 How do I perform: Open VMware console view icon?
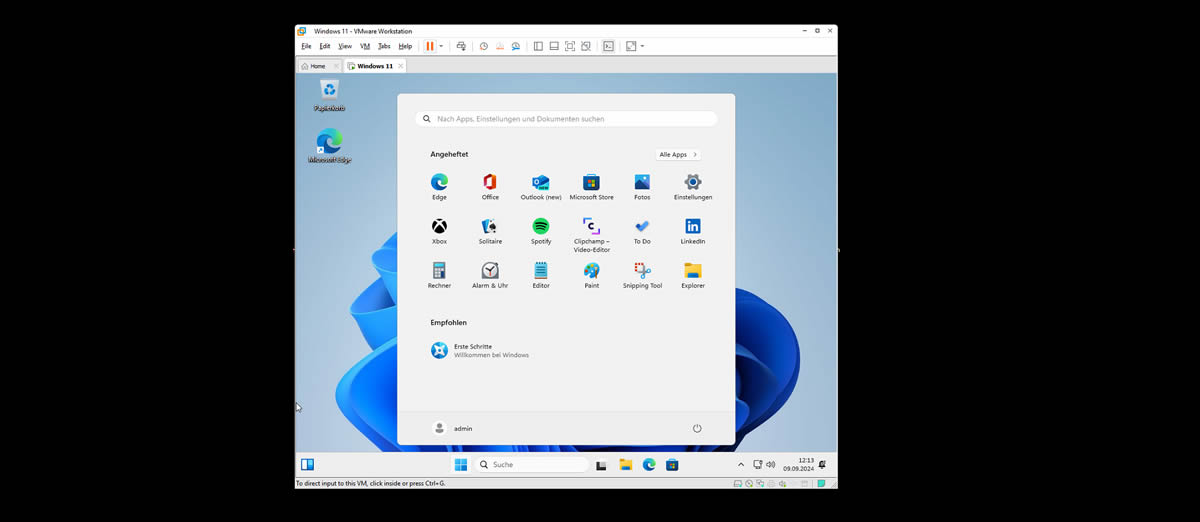[x=608, y=46]
